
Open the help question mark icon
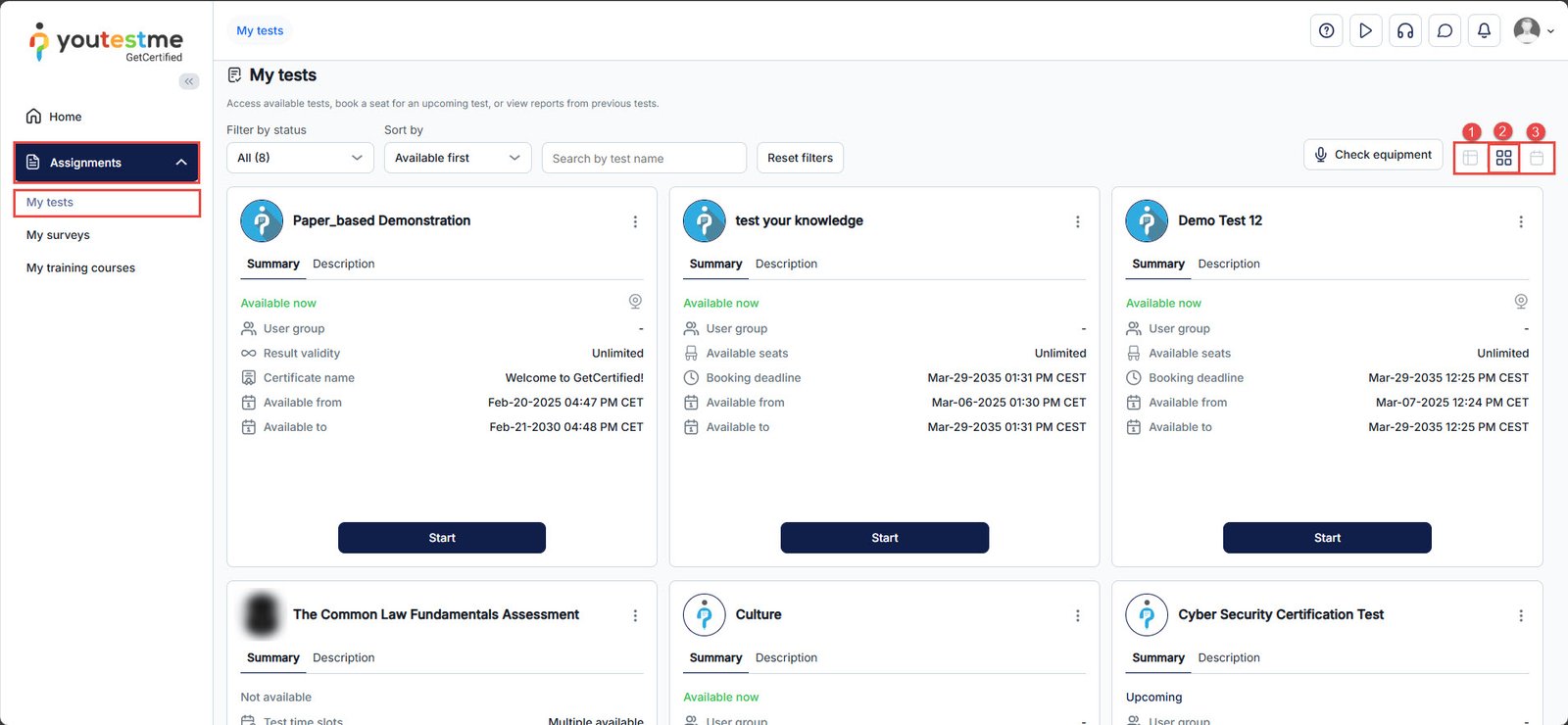[1326, 30]
